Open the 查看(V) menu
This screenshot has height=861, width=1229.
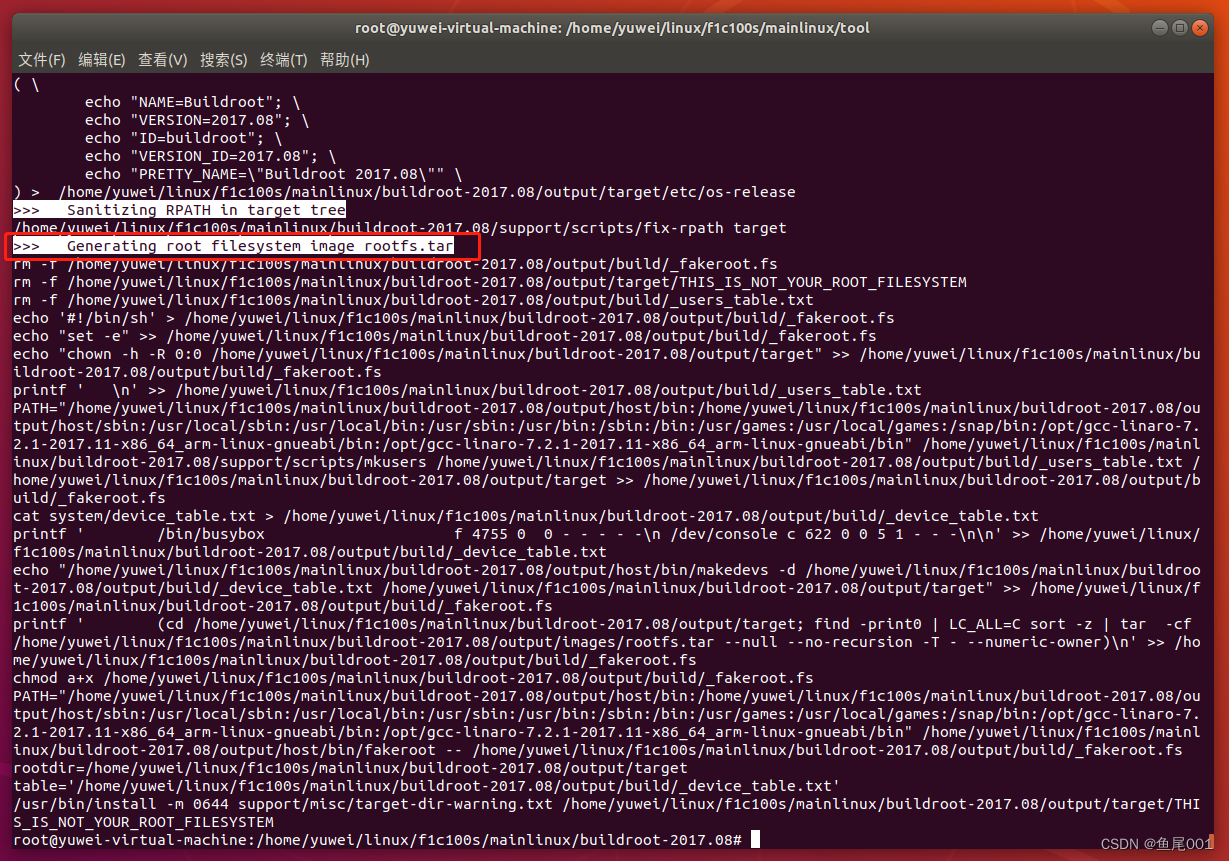coord(162,60)
